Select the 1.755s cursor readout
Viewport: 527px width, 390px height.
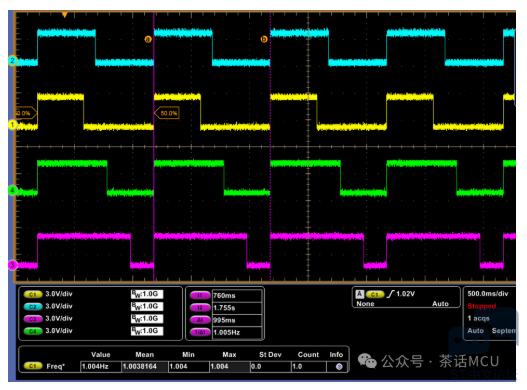(237, 308)
